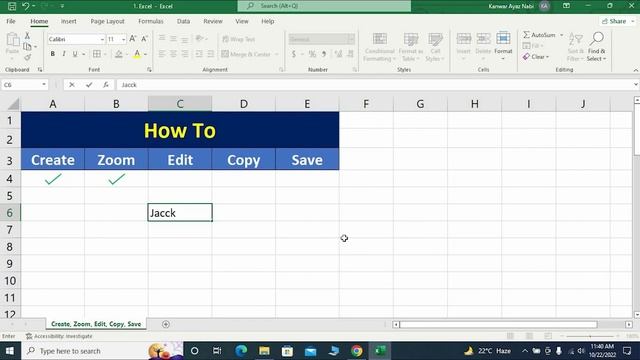Viewport: 640px width, 360px height.
Task: Click Accessibility: Investigate in status bar
Action: (x=59, y=336)
